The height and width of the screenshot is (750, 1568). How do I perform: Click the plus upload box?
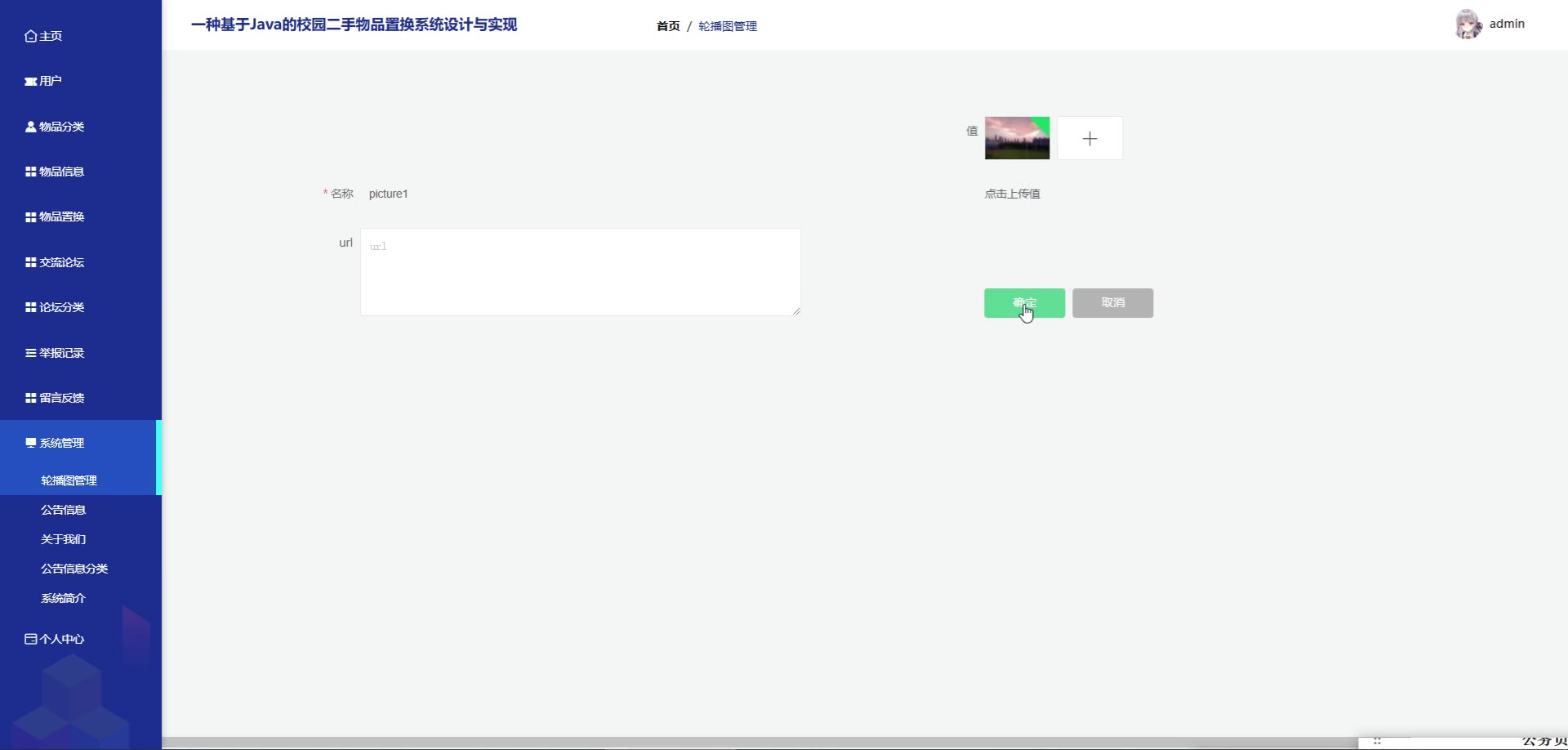tap(1089, 138)
